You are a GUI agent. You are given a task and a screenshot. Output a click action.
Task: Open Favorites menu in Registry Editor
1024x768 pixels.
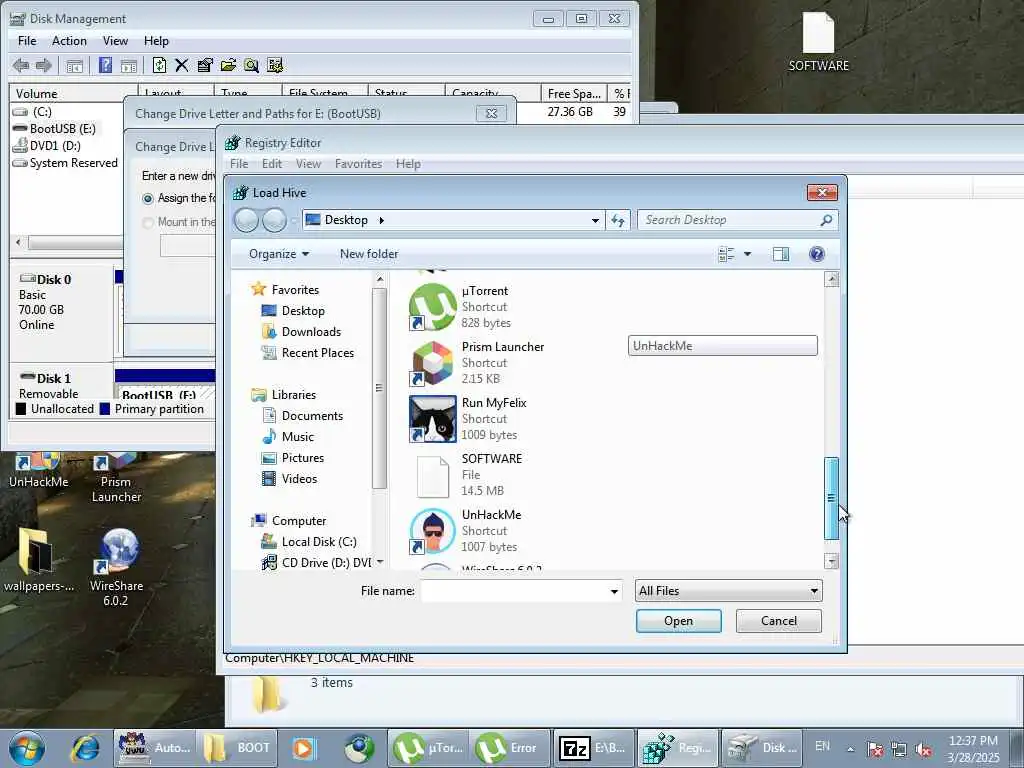[358, 164]
